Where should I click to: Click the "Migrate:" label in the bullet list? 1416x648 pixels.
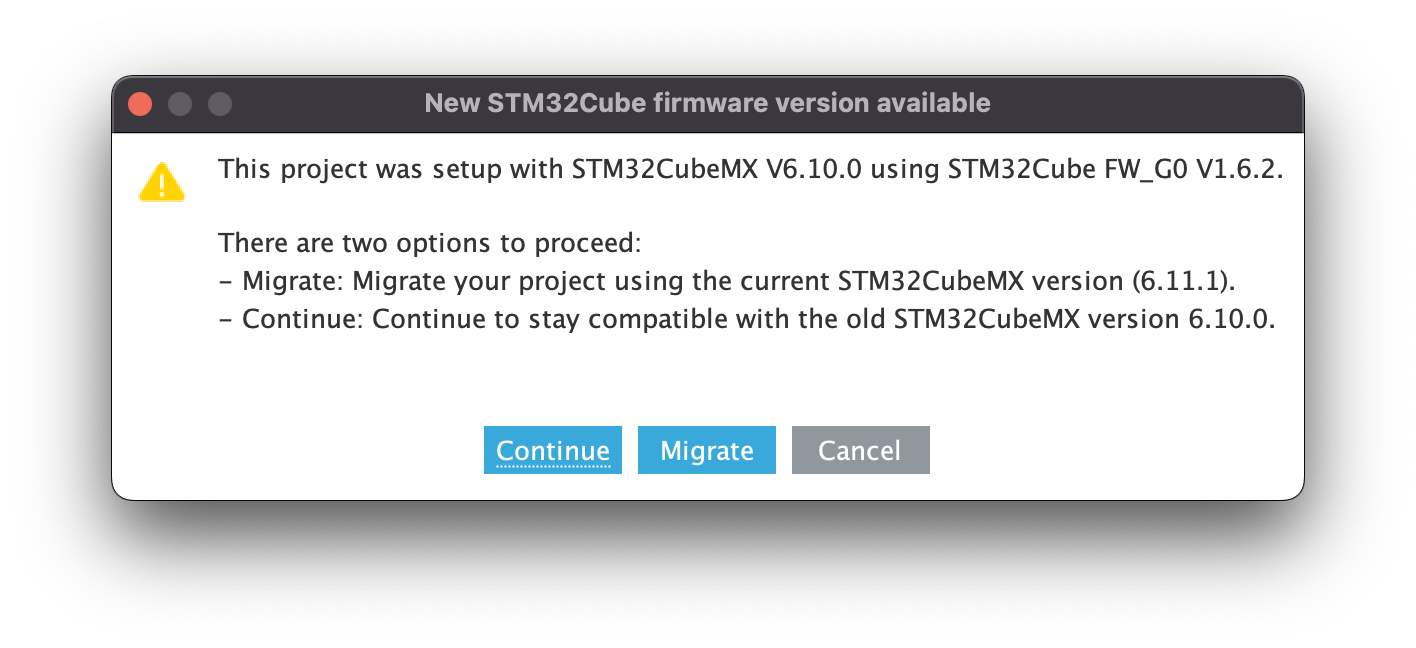click(x=294, y=281)
